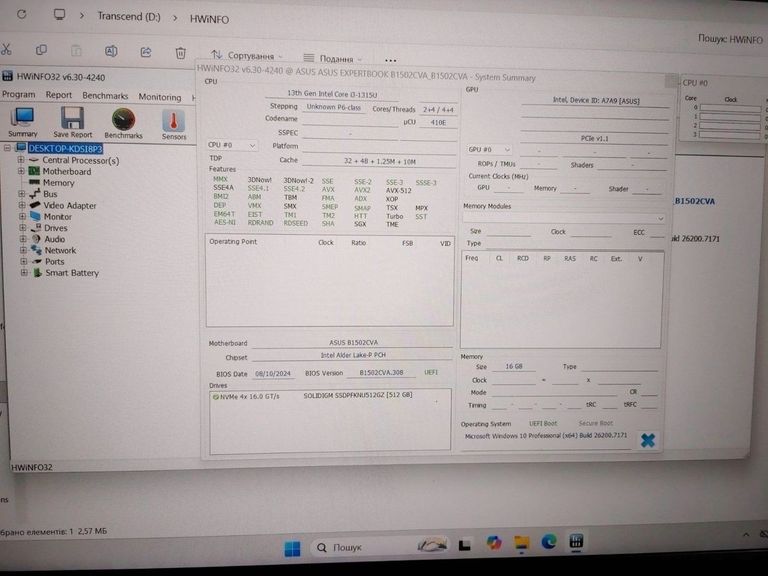768x576 pixels.
Task: Expand the Motherboard tree node
Action: coord(22,171)
